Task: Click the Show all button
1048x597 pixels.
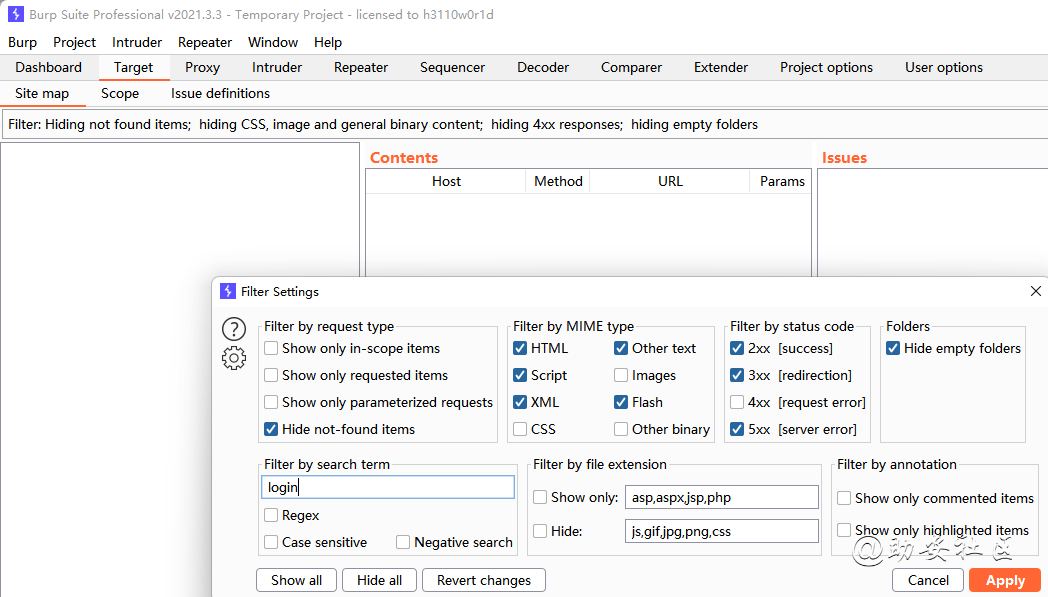Action: [x=297, y=580]
